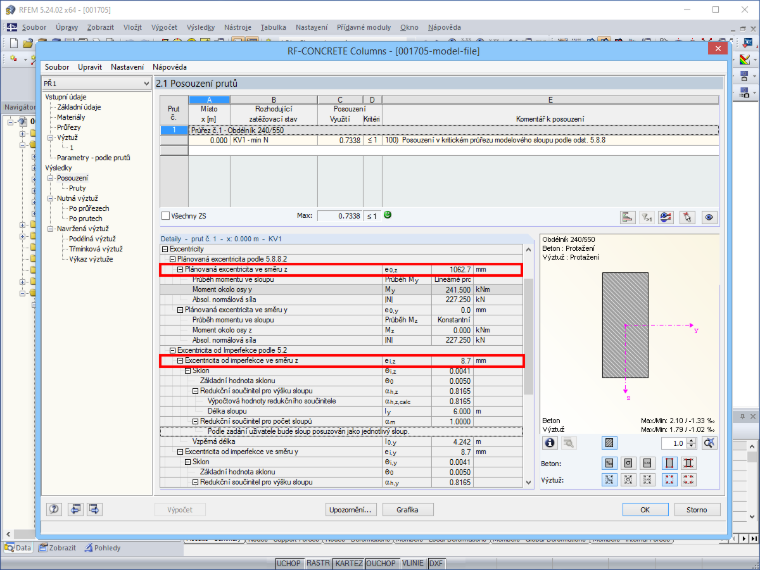Enable the Všechny ZS checkbox
The width and height of the screenshot is (760, 570).
click(166, 216)
